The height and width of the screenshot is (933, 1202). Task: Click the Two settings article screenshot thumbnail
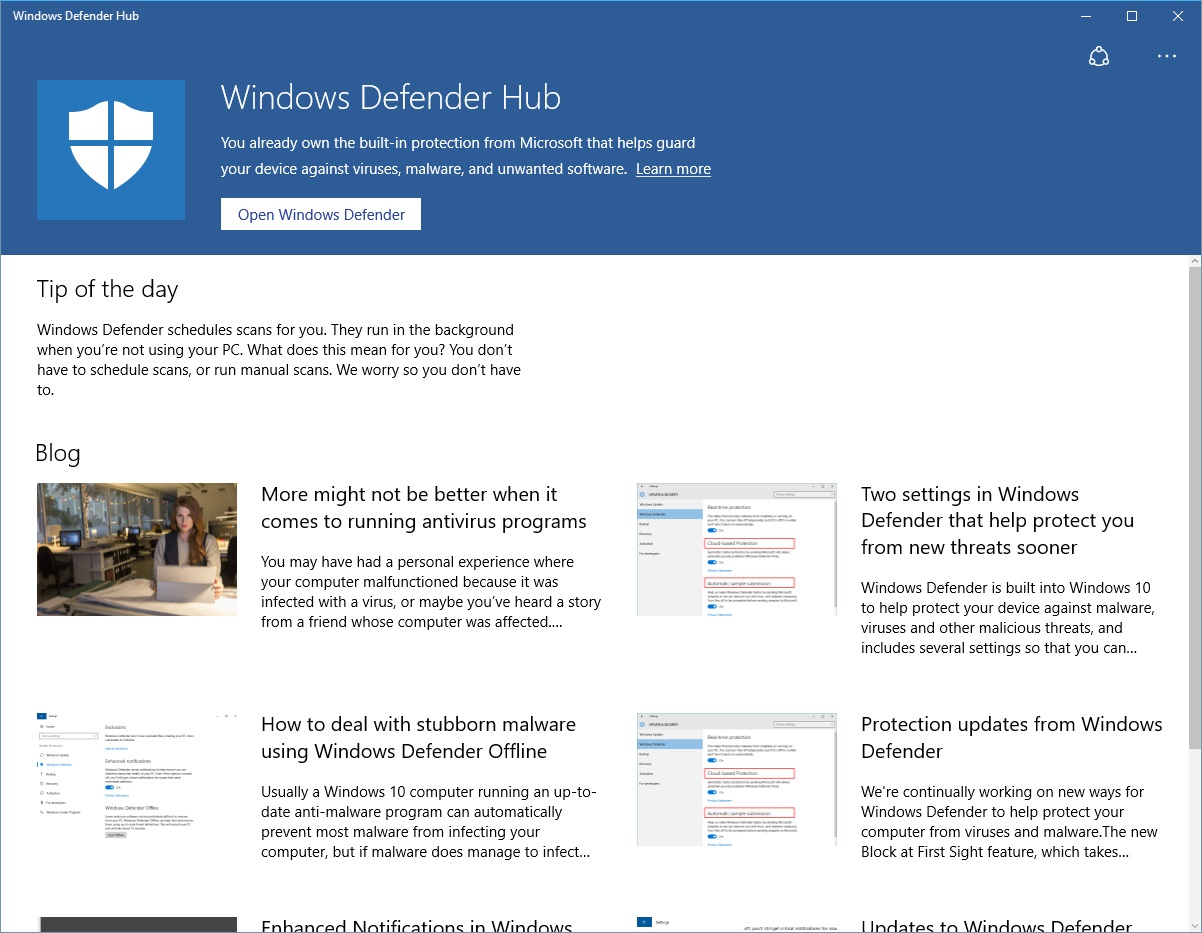coord(736,549)
